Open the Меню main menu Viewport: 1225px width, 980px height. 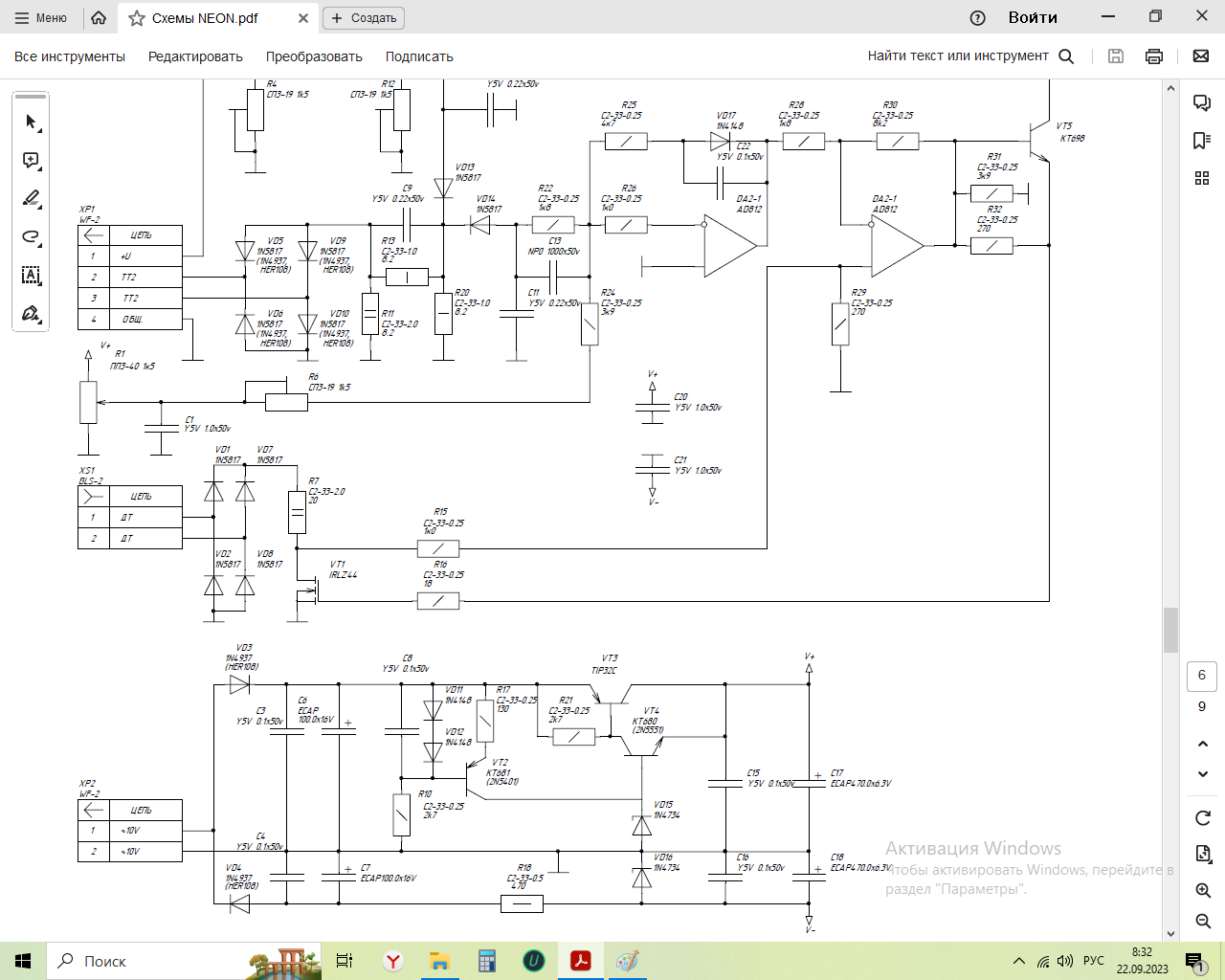tap(40, 18)
